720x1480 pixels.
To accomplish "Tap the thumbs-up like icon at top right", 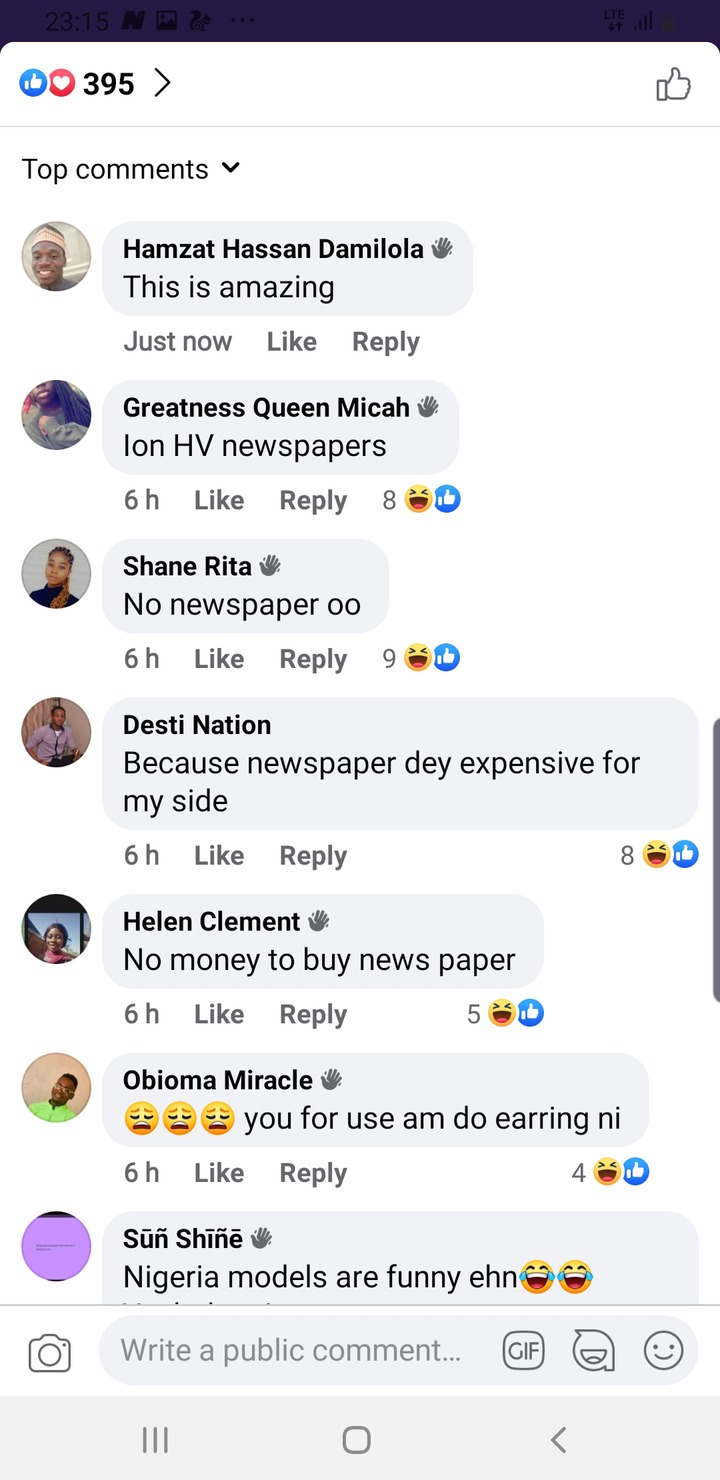I will (x=673, y=85).
